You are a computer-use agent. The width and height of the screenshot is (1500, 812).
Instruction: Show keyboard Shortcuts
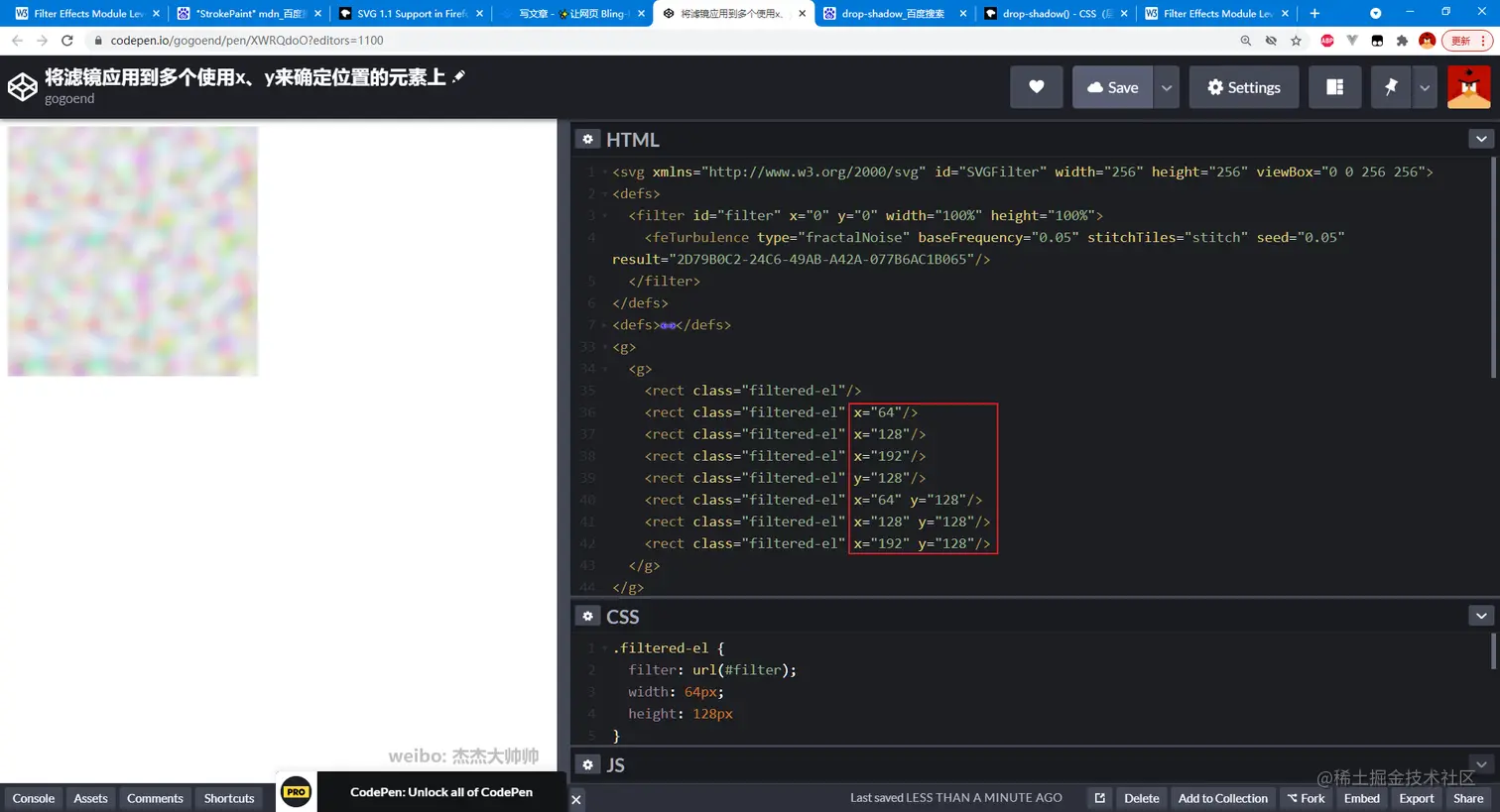(229, 798)
